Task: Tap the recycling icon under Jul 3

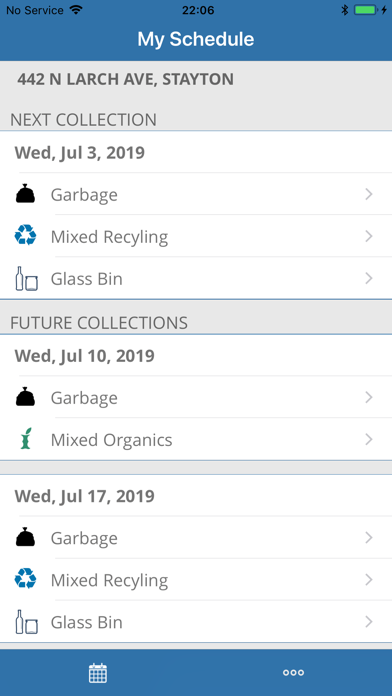Action: point(25,236)
